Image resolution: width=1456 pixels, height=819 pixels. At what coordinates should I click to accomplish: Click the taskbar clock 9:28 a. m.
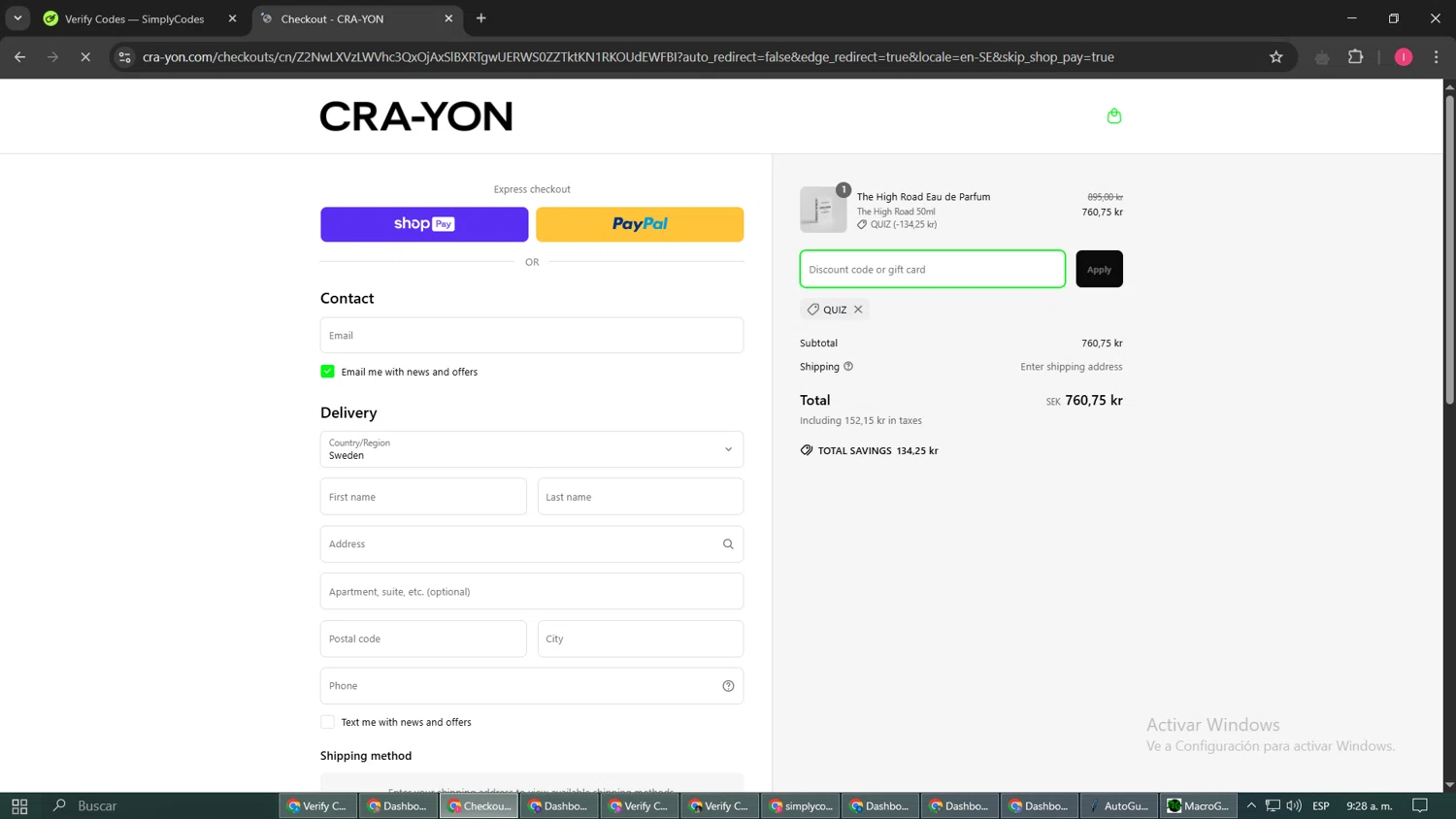tap(1370, 805)
